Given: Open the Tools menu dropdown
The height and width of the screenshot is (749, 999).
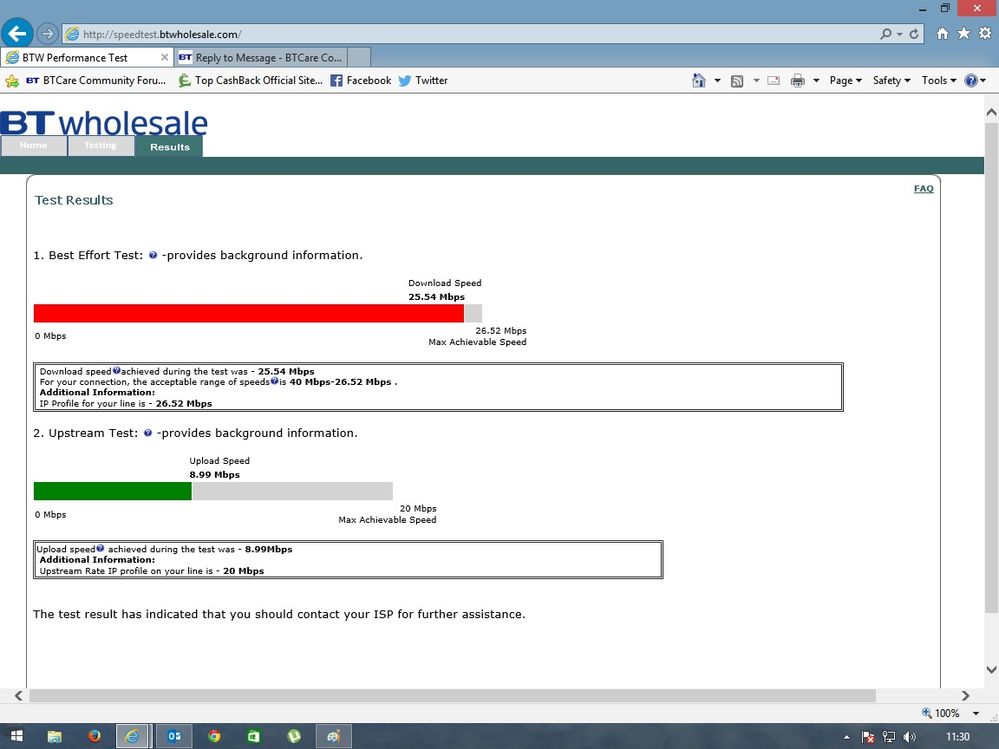Looking at the screenshot, I should (938, 81).
